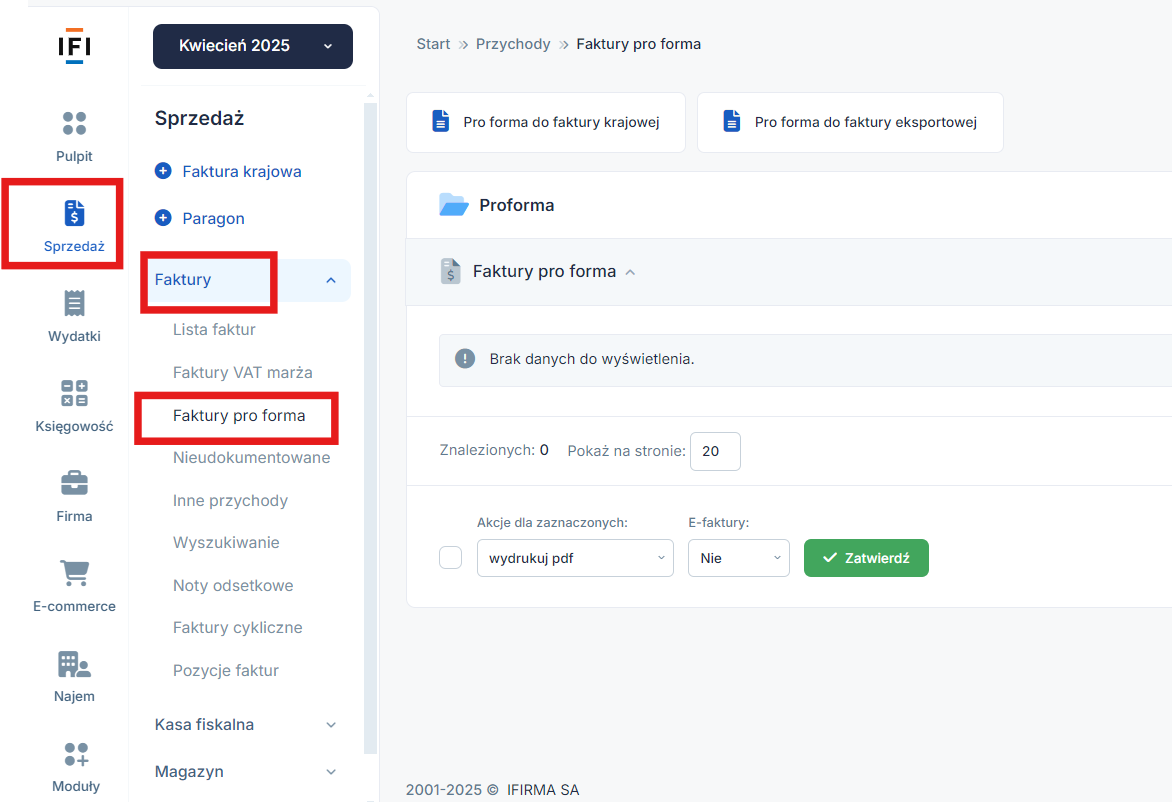Click the Faktury pro forma breadcrumb text
Viewport: 1172px width, 802px height.
pos(638,44)
